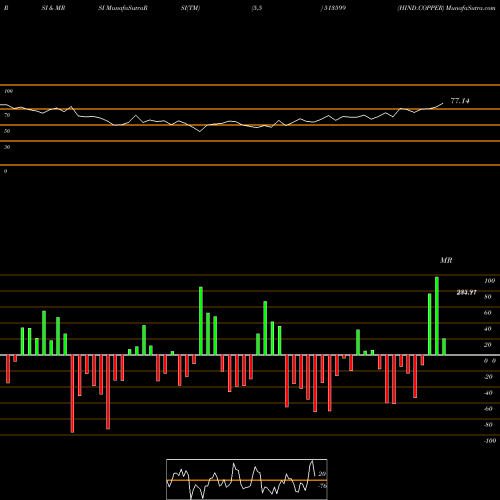
Task: Click the MR label above the bar chart
Action: pyautogui.click(x=446, y=260)
